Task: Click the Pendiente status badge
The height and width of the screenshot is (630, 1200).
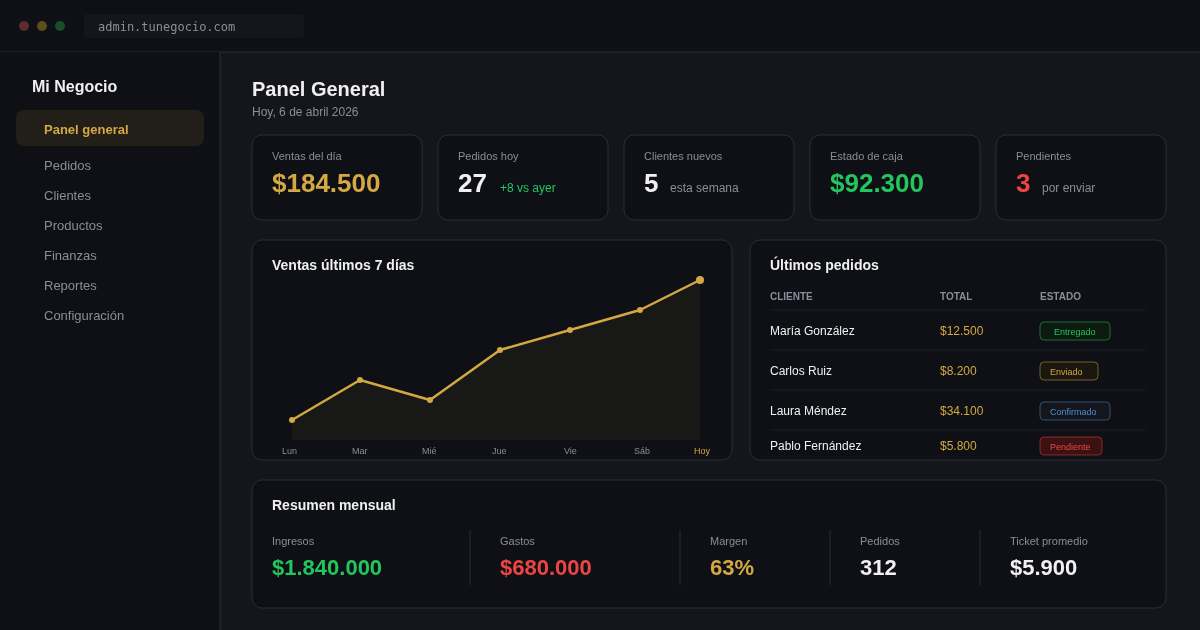Action: (x=1070, y=446)
